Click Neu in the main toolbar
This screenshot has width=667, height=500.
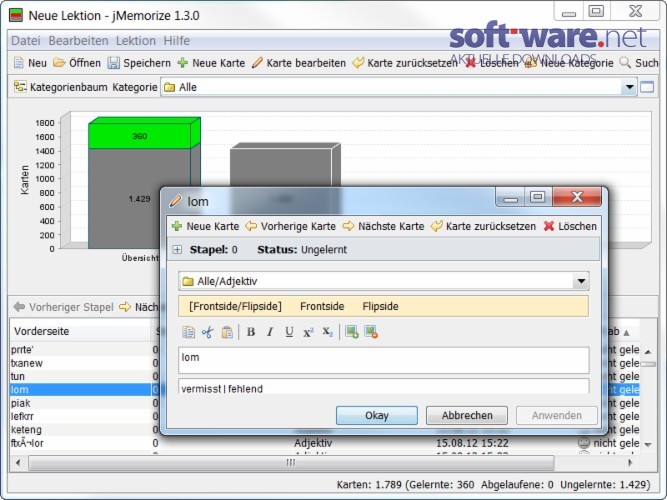pyautogui.click(x=30, y=63)
